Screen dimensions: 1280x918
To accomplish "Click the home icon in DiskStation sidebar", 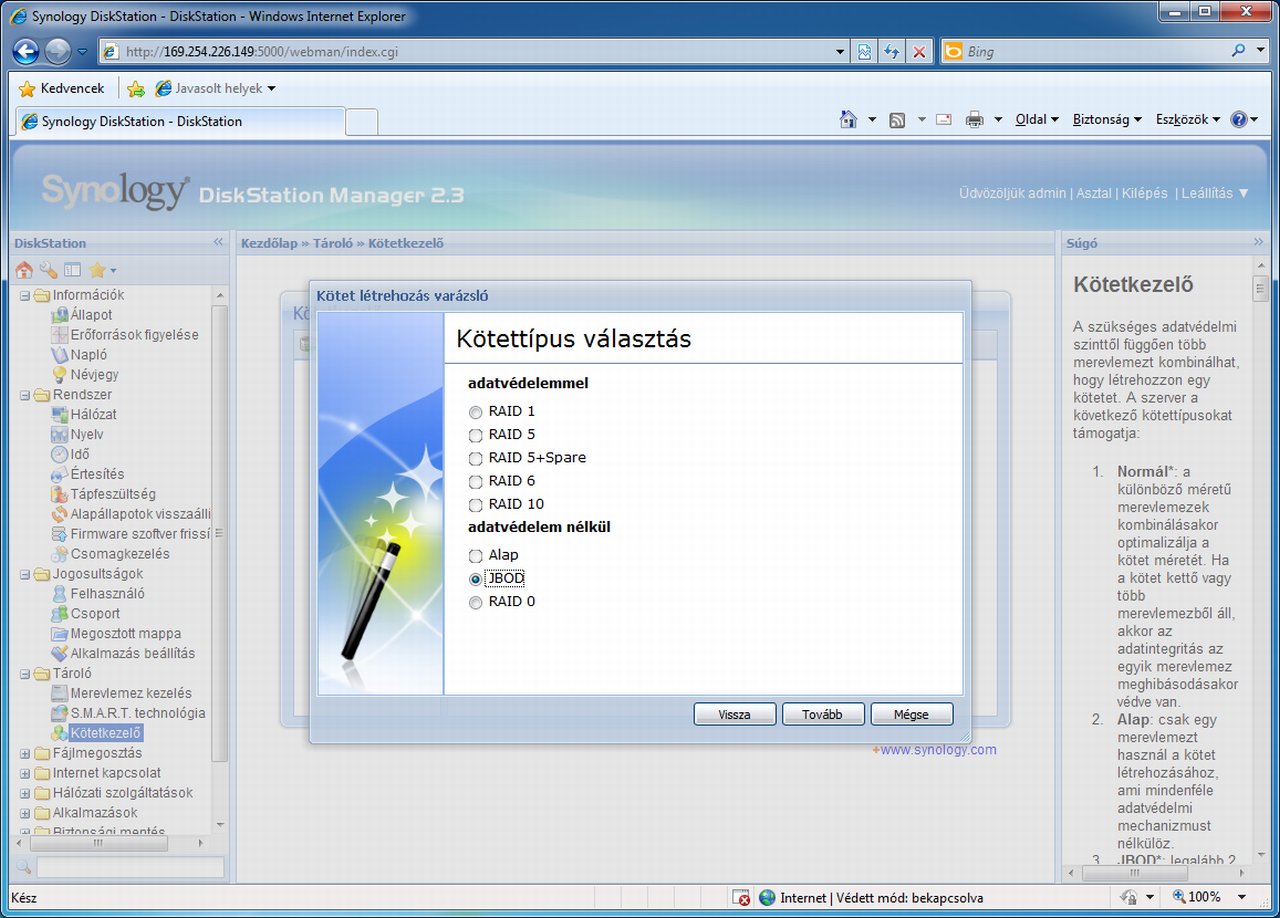I will tap(24, 270).
